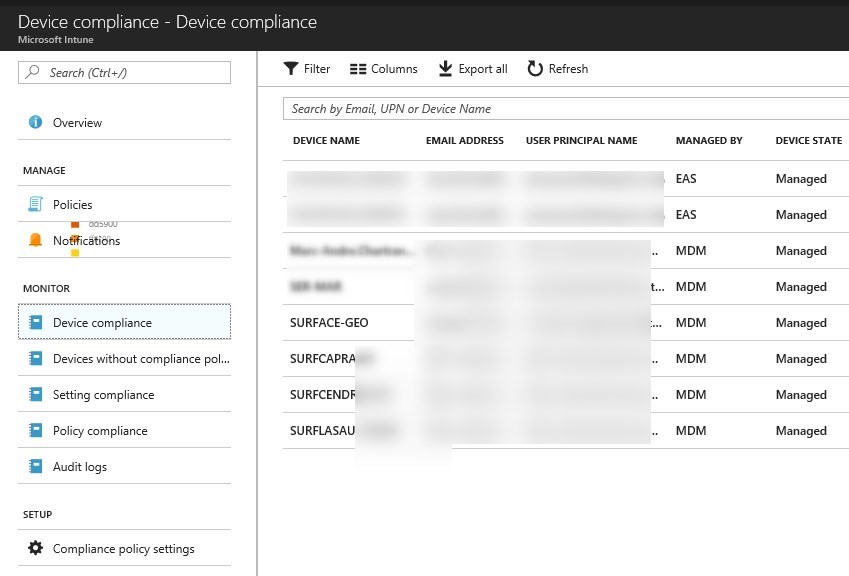Select Device compliance in Monitor
The height and width of the screenshot is (576, 849).
coord(124,322)
